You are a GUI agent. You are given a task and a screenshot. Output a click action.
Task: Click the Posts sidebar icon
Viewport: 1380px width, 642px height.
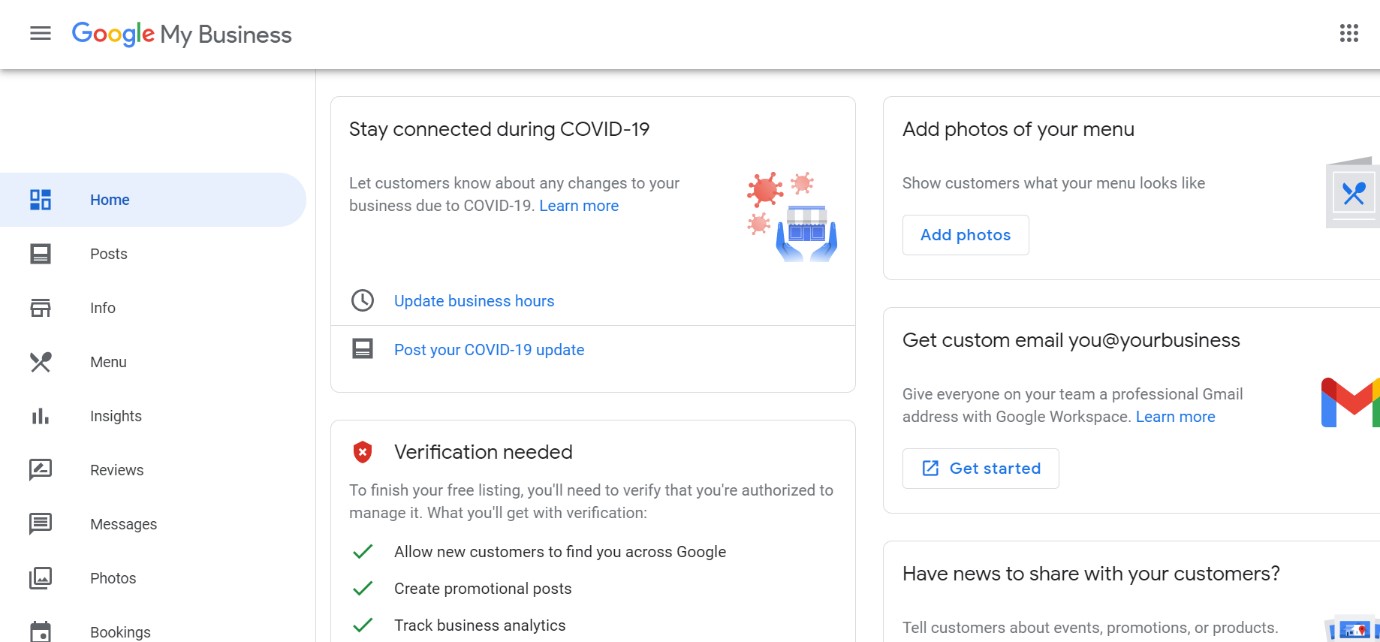[x=40, y=254]
